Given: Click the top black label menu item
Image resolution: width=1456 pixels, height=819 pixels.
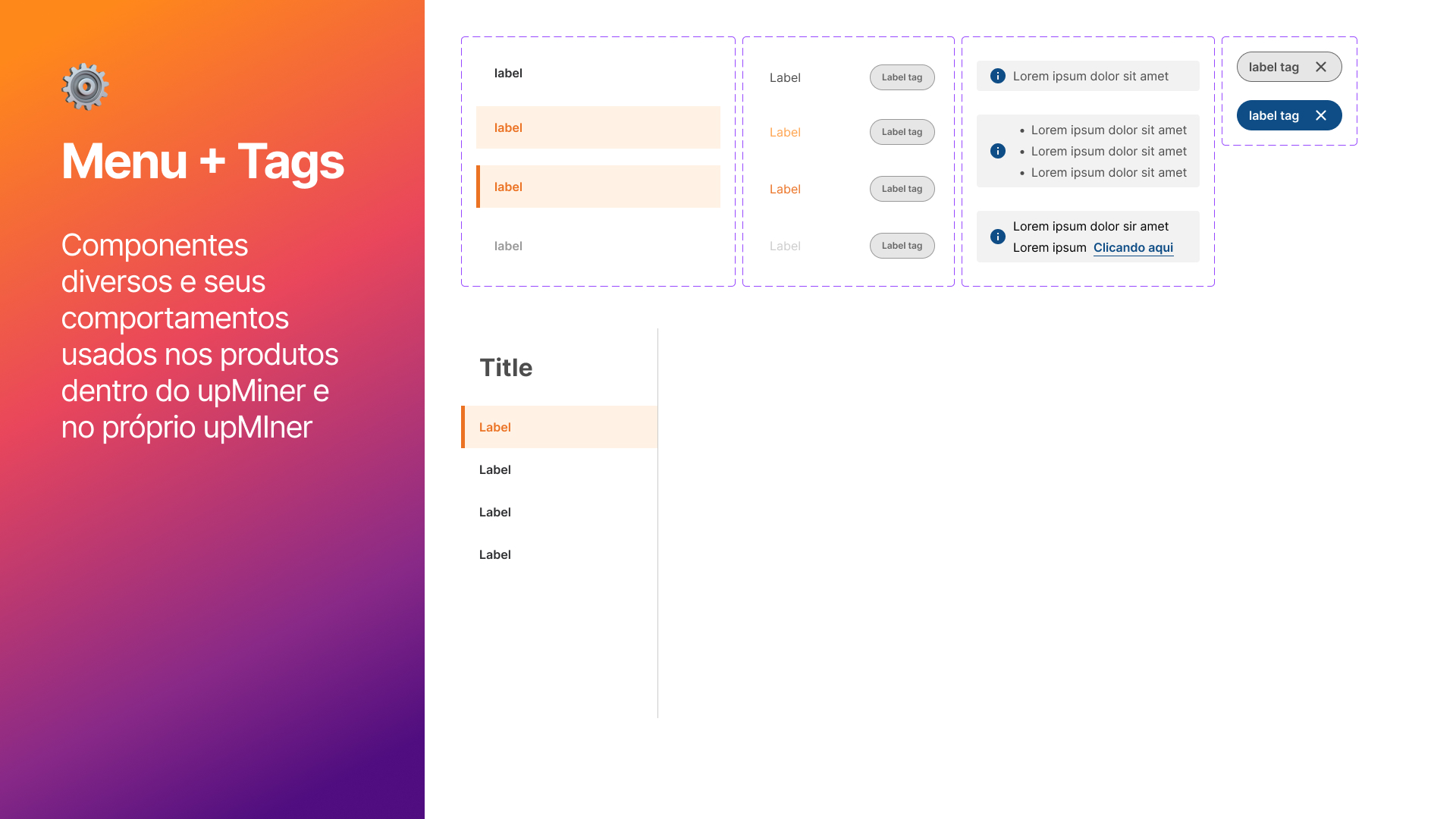Looking at the screenshot, I should [508, 73].
